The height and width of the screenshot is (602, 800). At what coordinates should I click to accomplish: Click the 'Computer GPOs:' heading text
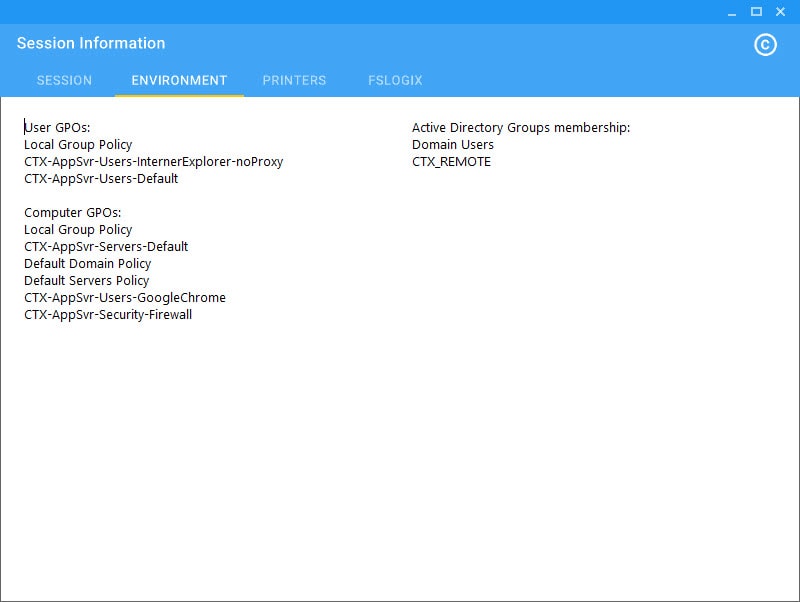click(x=72, y=213)
